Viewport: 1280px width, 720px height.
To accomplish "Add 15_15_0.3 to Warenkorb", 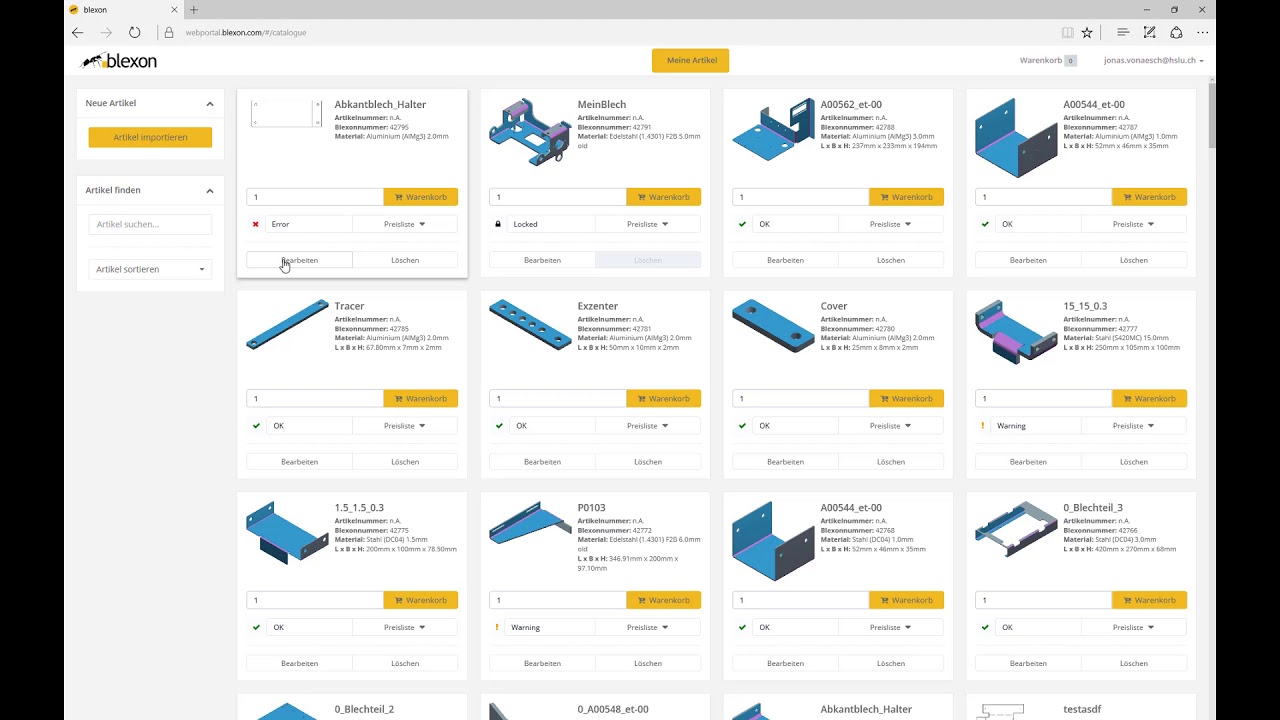I will click(1149, 399).
